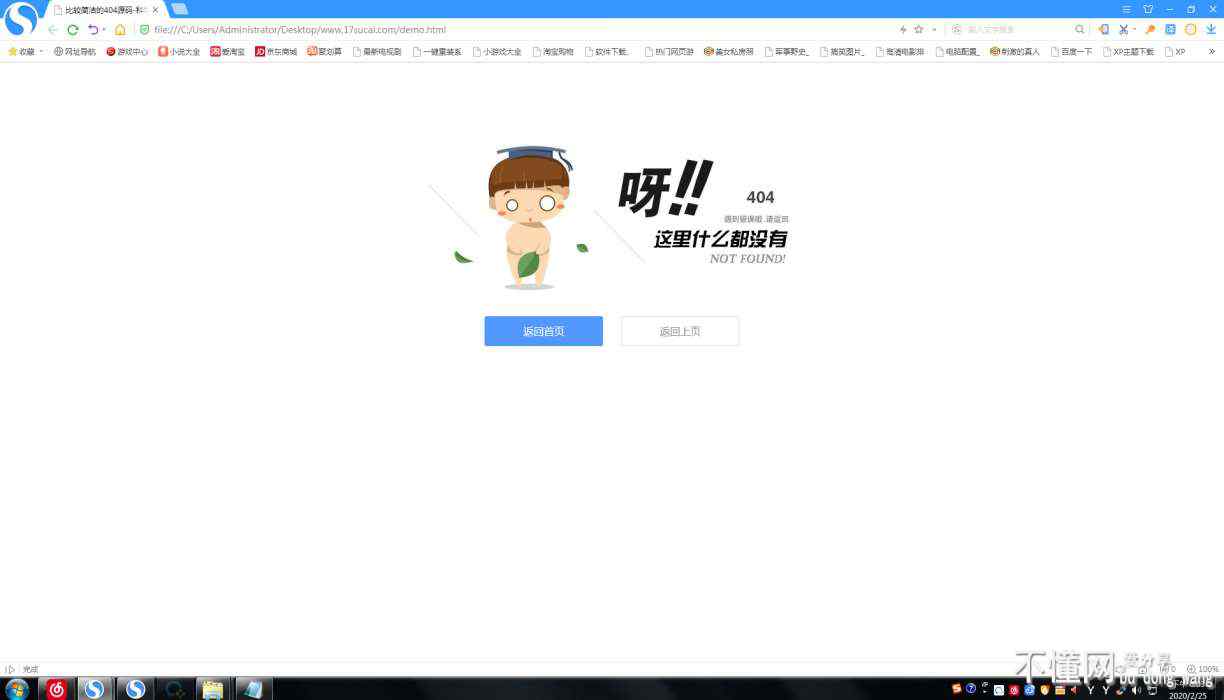Open the Windows Start button
The height and width of the screenshot is (700, 1224).
17,688
